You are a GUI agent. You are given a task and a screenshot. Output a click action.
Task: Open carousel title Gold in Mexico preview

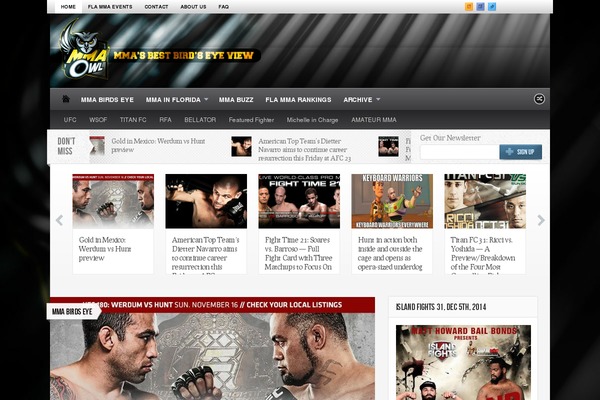(x=105, y=249)
